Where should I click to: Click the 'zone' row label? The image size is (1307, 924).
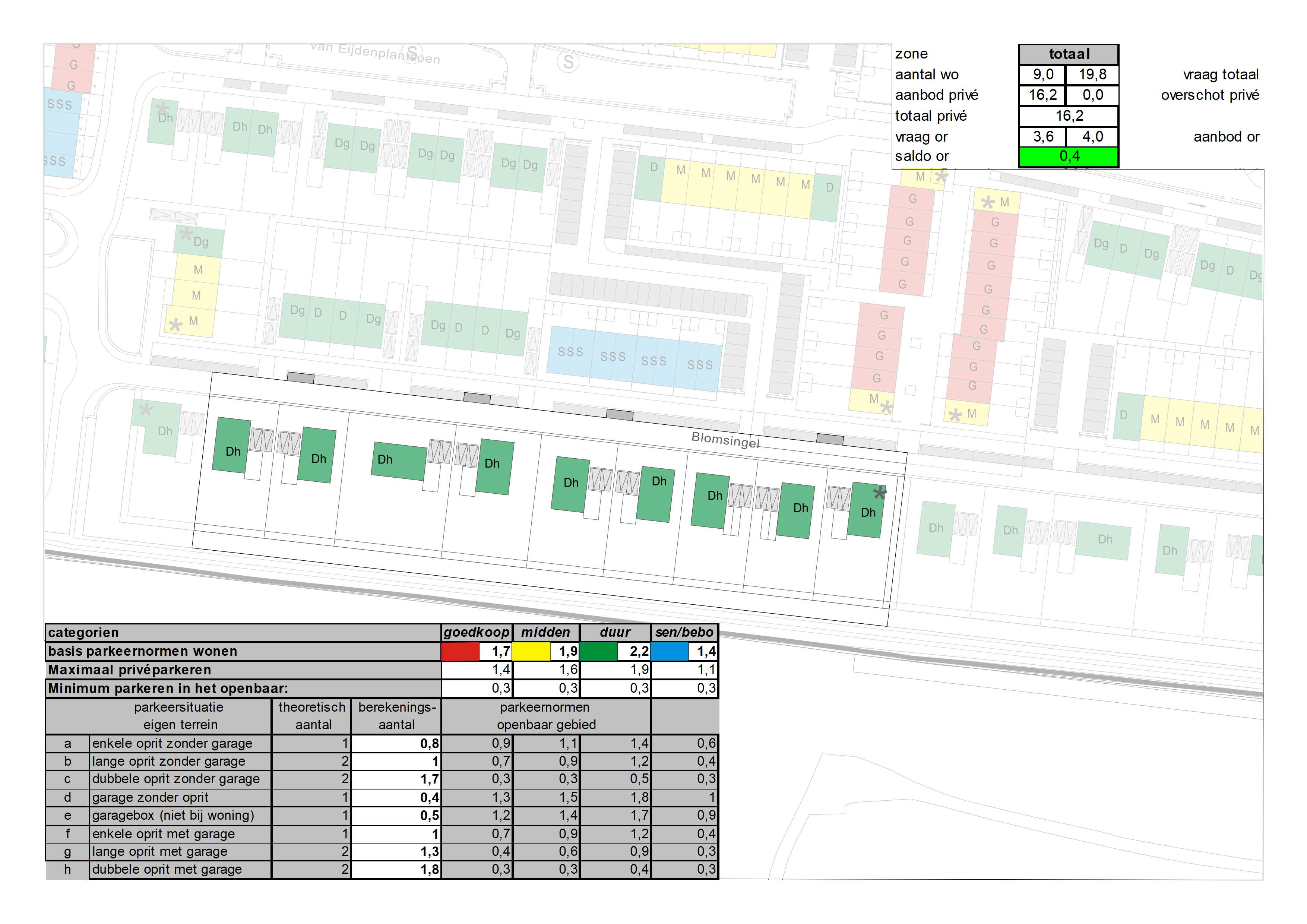(x=911, y=54)
